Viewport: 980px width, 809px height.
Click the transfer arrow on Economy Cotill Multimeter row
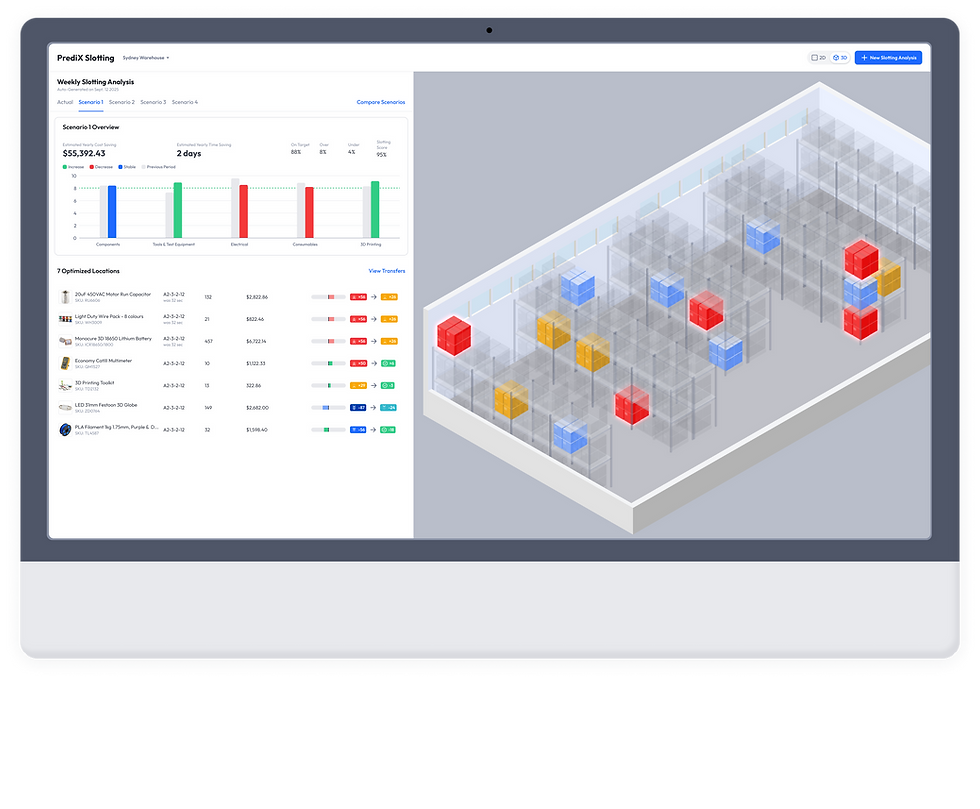click(372, 363)
